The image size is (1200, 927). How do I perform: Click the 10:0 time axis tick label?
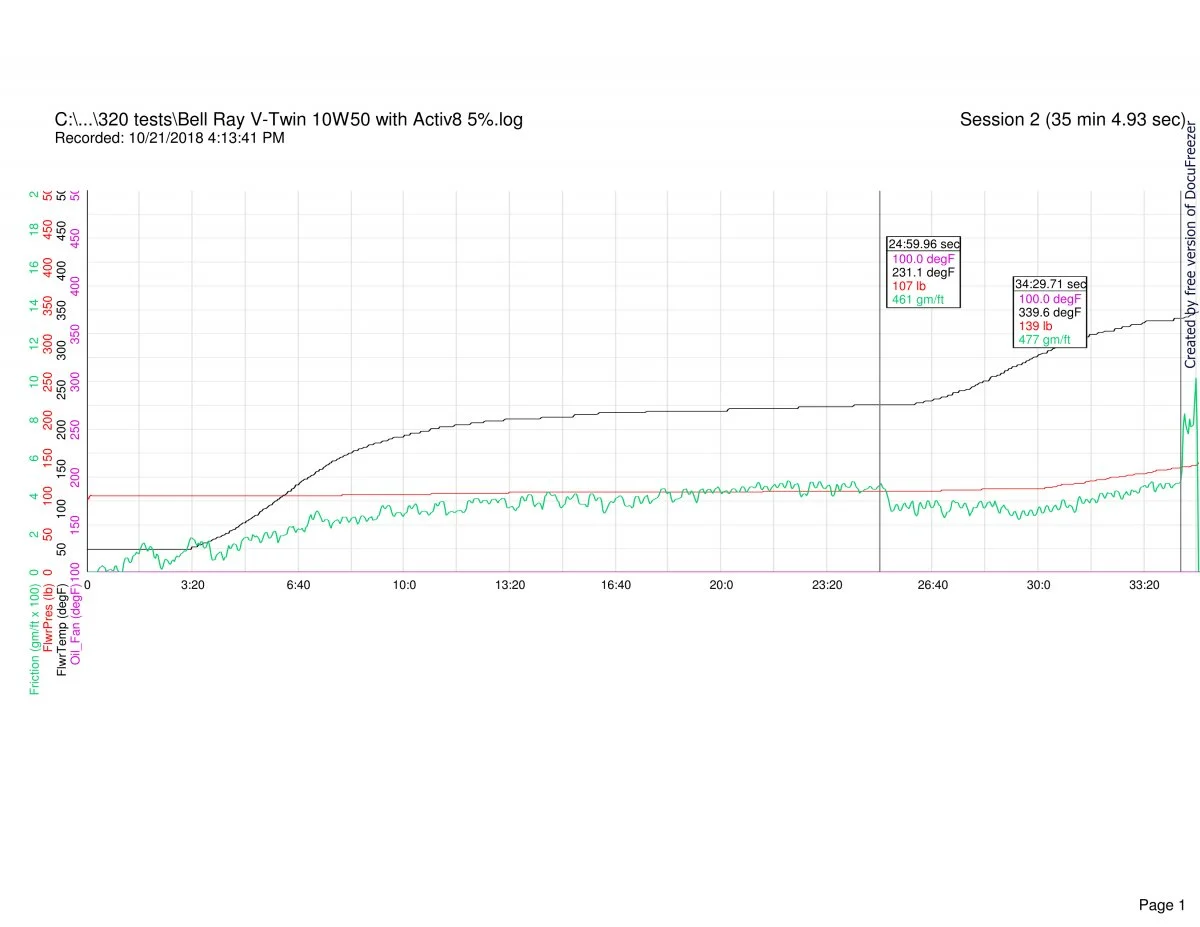click(404, 584)
